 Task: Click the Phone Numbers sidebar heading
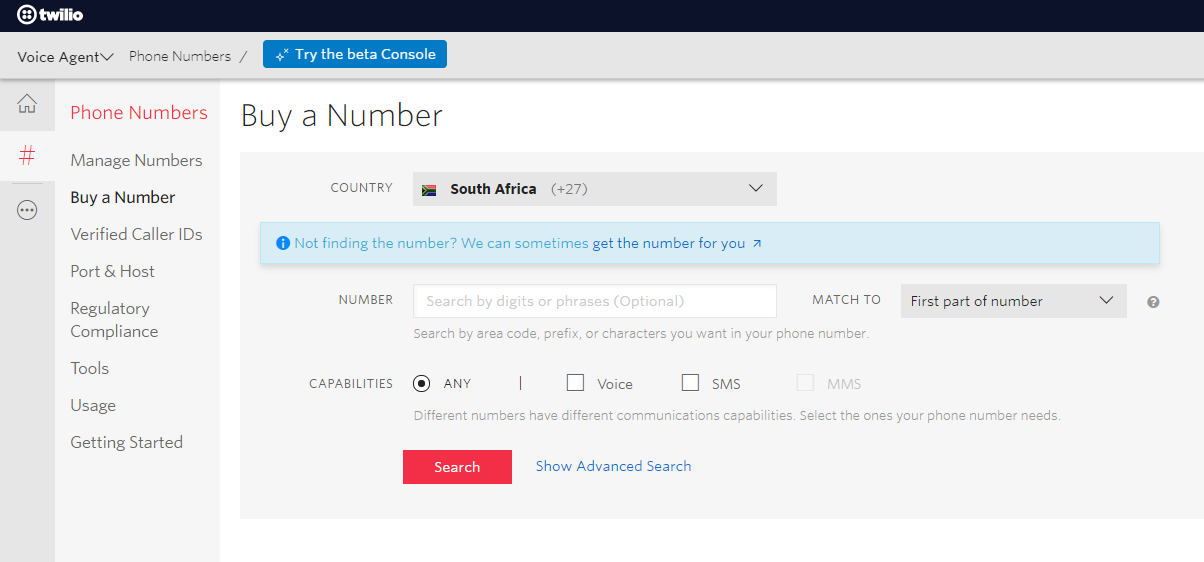point(139,113)
